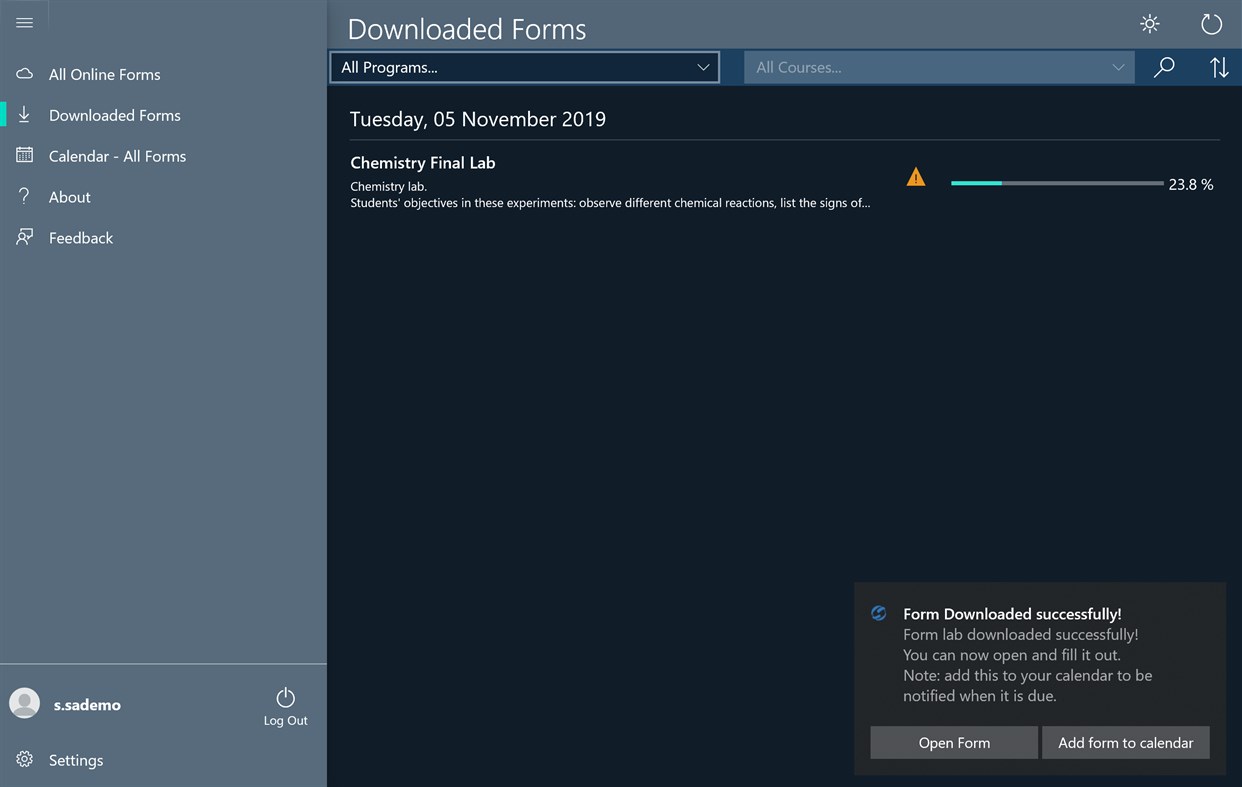Select Calendar - All Forms from sidebar
Image resolution: width=1242 pixels, height=787 pixels.
point(117,156)
